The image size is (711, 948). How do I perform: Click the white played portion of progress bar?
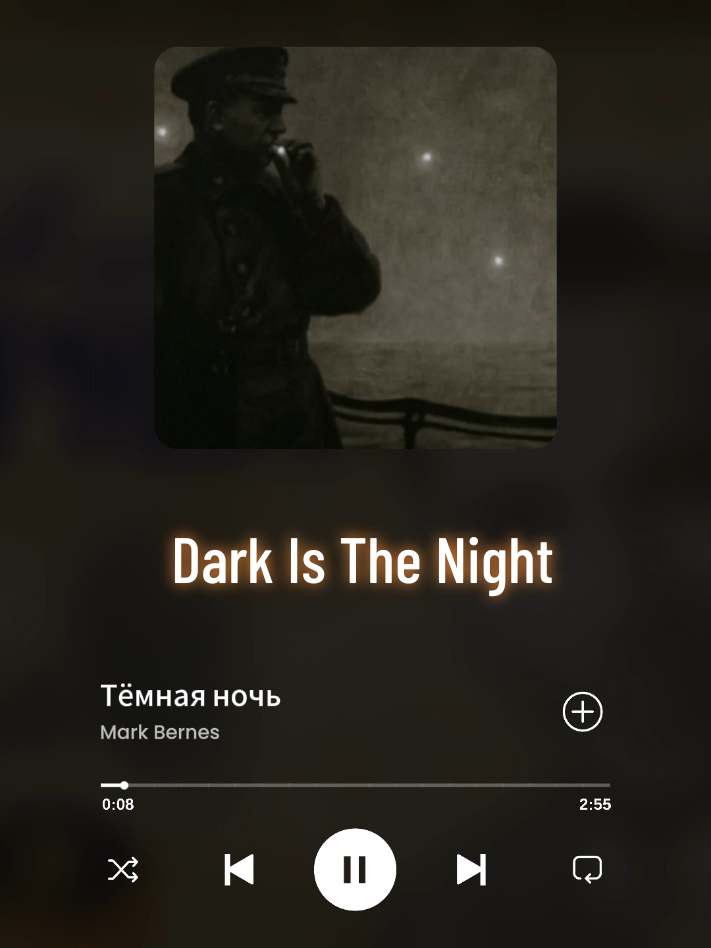[x=112, y=785]
